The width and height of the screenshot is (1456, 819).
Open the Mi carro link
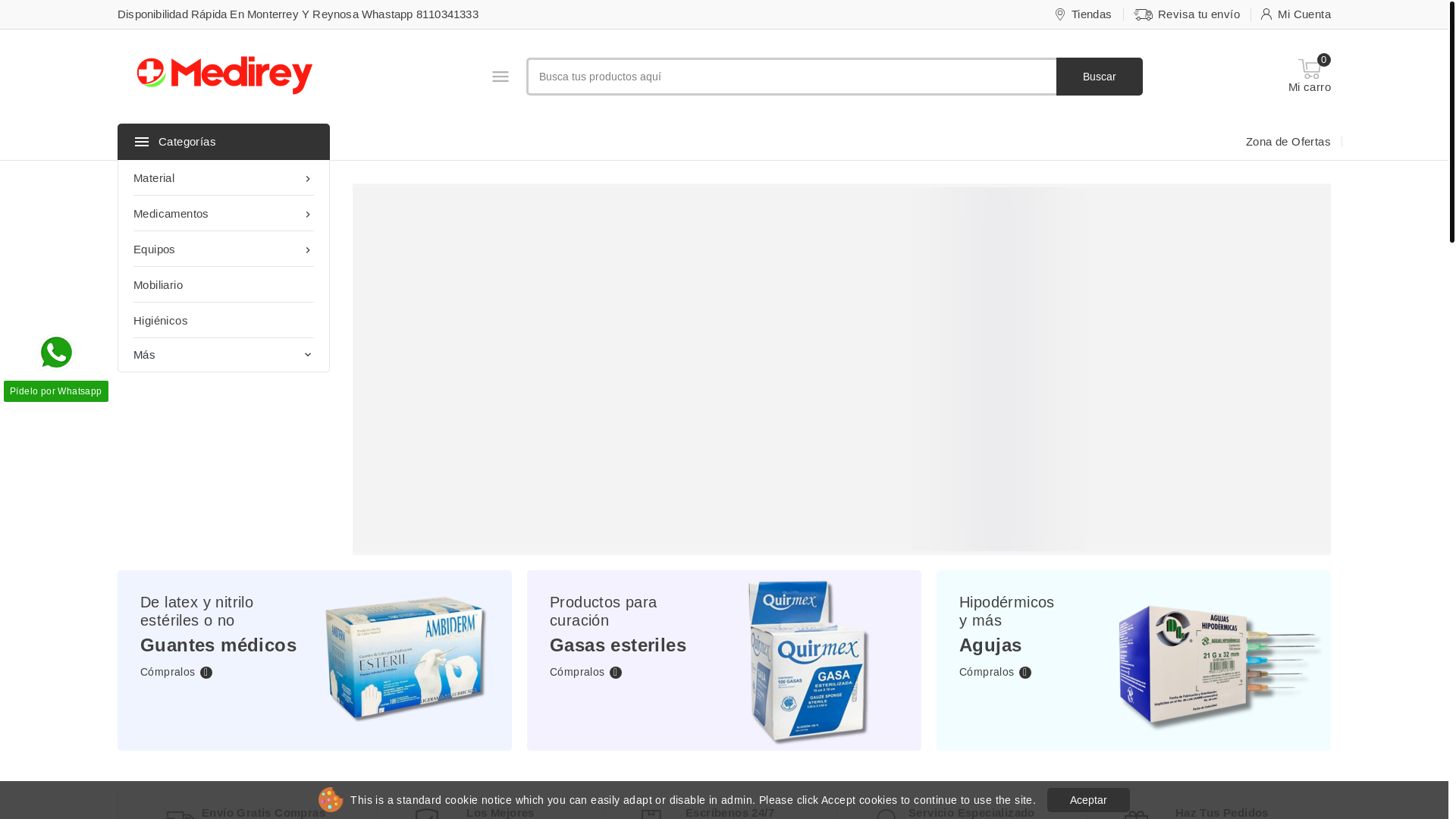(1310, 87)
